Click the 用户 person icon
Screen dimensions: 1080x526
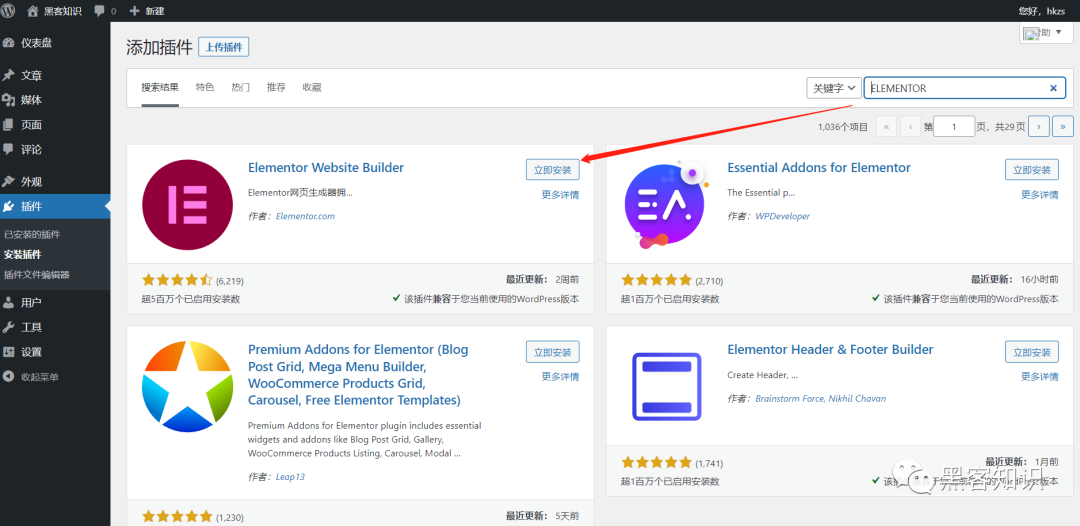click(x=9, y=302)
